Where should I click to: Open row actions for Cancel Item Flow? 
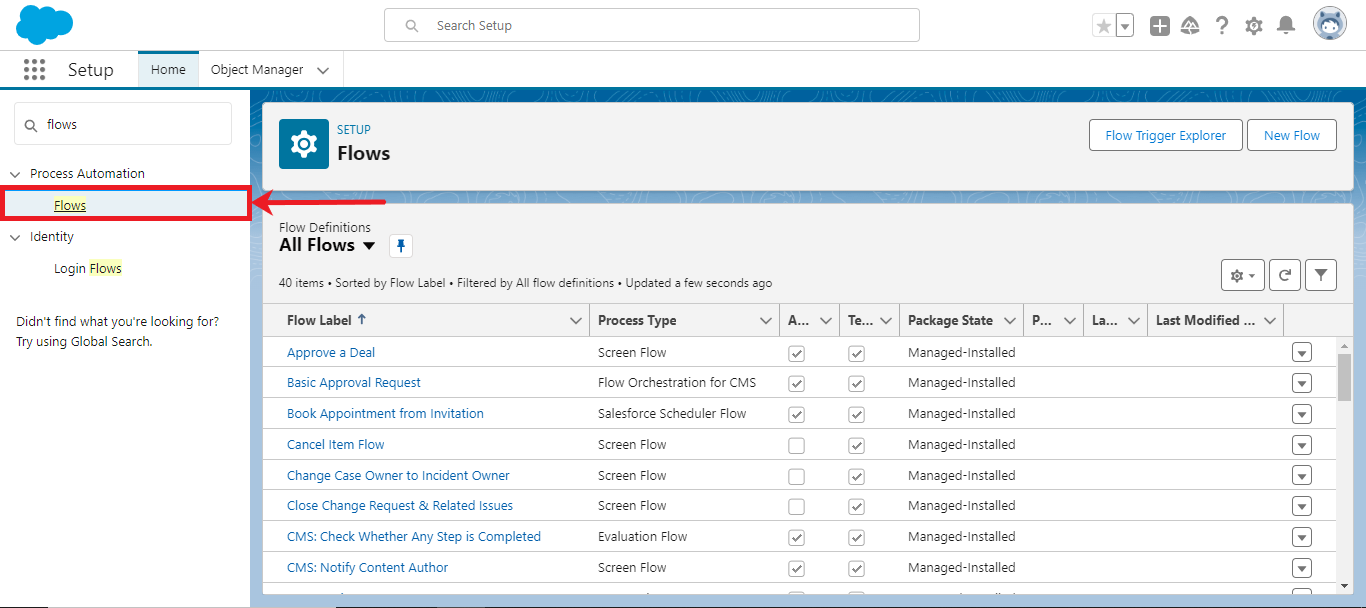(1301, 445)
